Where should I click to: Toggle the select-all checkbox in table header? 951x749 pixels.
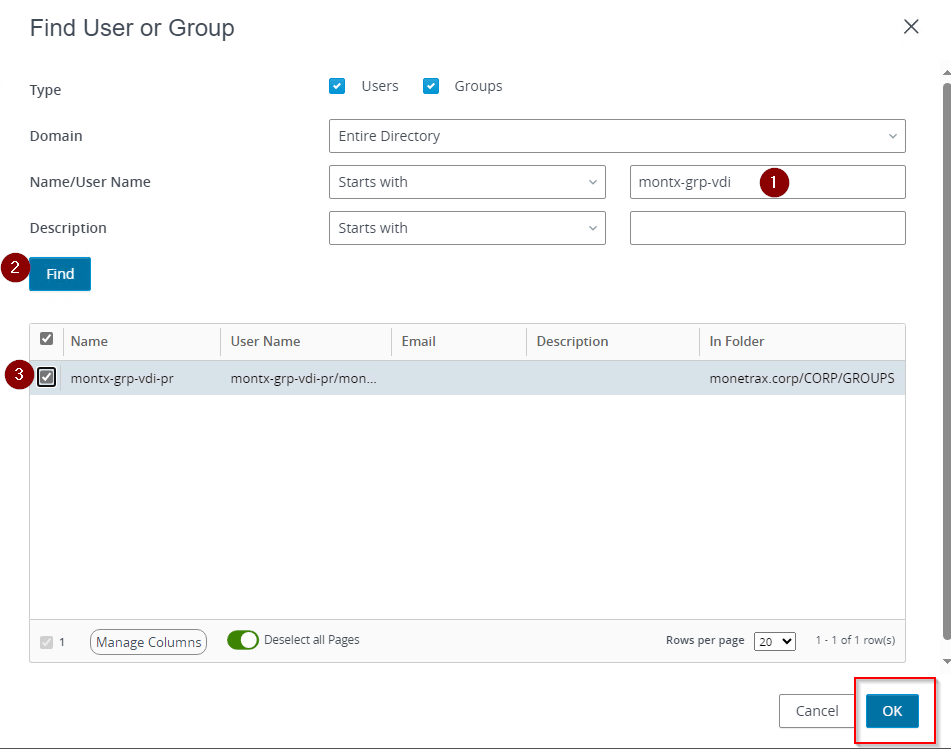click(46, 340)
